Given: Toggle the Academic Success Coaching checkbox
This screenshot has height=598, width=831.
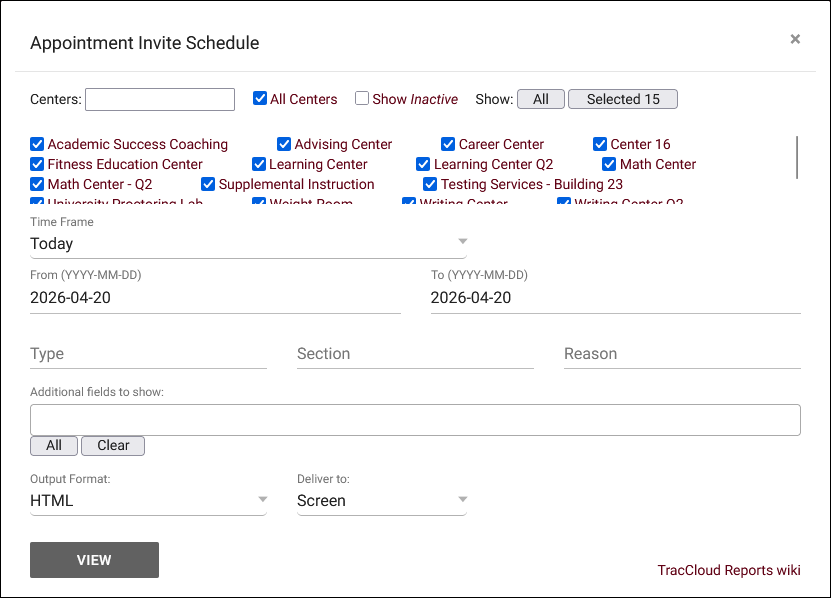Looking at the screenshot, I should 37,144.
